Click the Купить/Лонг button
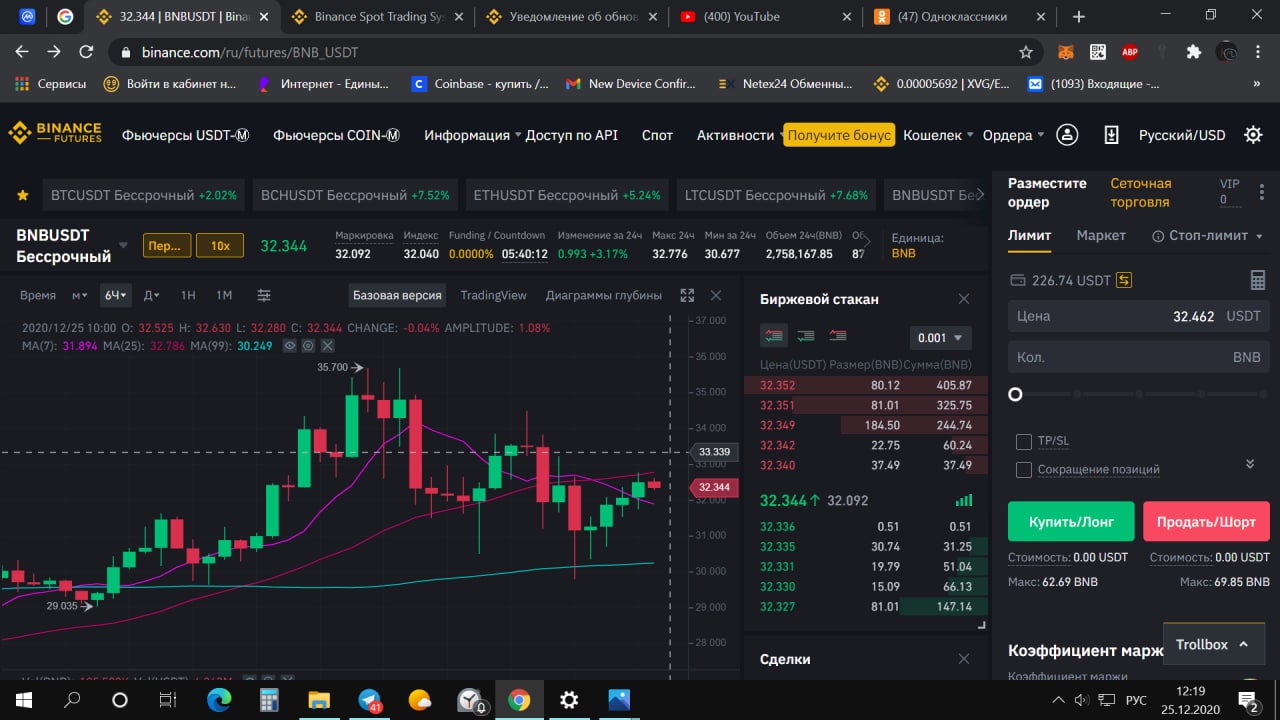Viewport: 1280px width, 720px height. click(1071, 521)
